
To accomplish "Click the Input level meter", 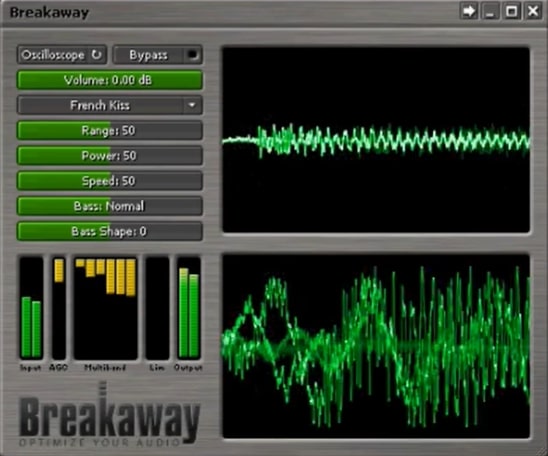I will (31, 308).
